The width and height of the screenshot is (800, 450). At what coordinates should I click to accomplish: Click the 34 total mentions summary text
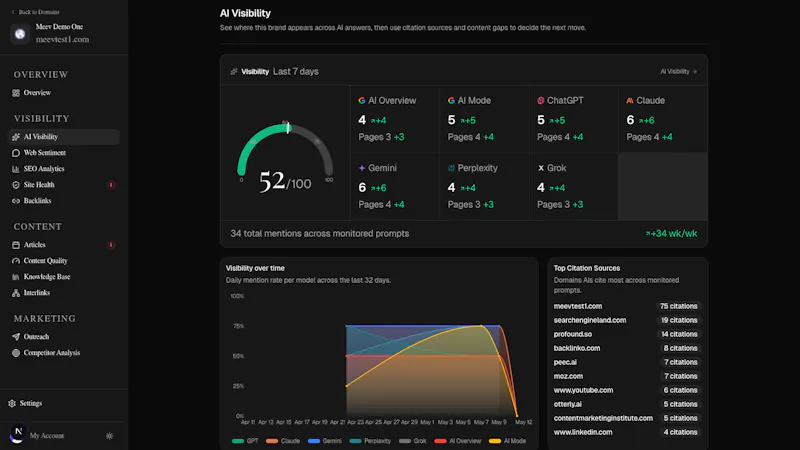(x=319, y=234)
